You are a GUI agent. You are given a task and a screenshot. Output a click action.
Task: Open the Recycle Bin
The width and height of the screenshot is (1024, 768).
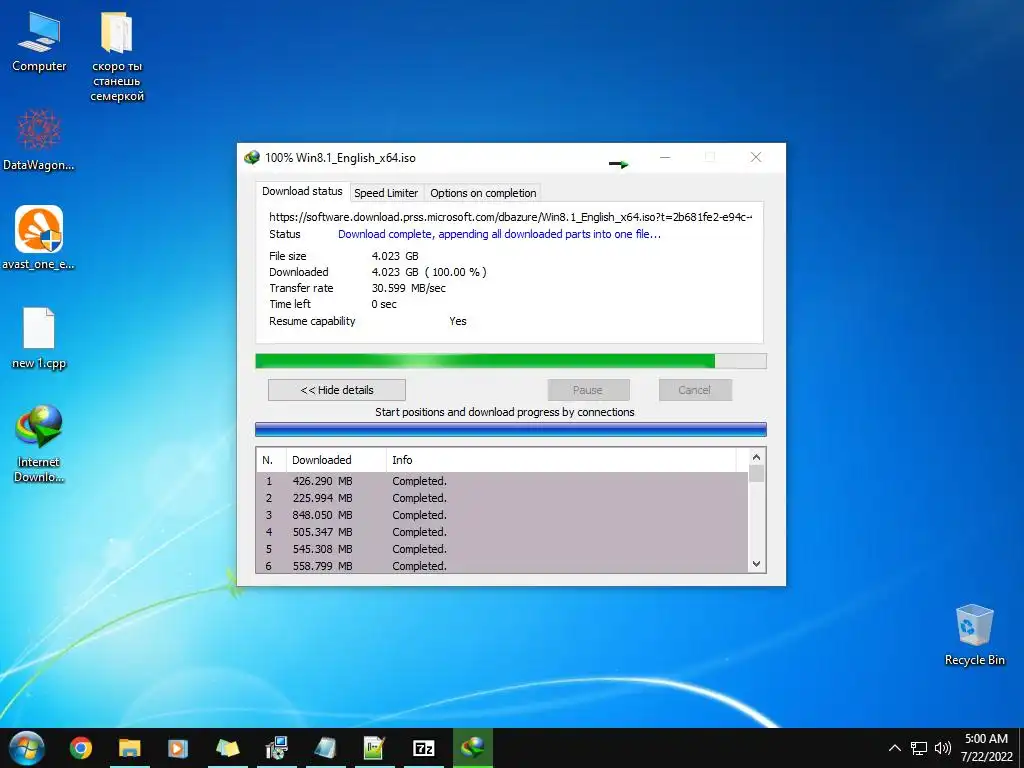(x=974, y=635)
